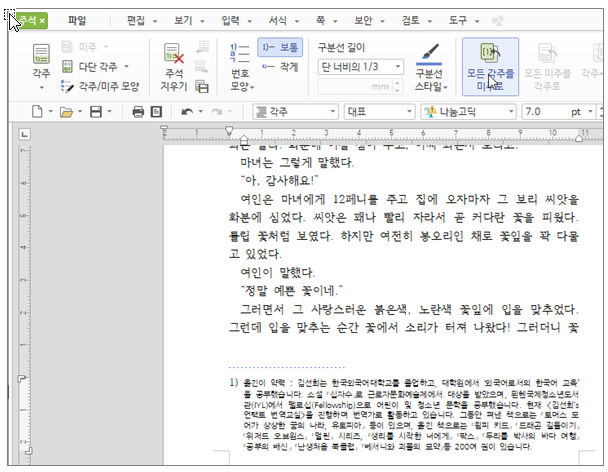
Task: Click the printer icon
Action: 138,112
